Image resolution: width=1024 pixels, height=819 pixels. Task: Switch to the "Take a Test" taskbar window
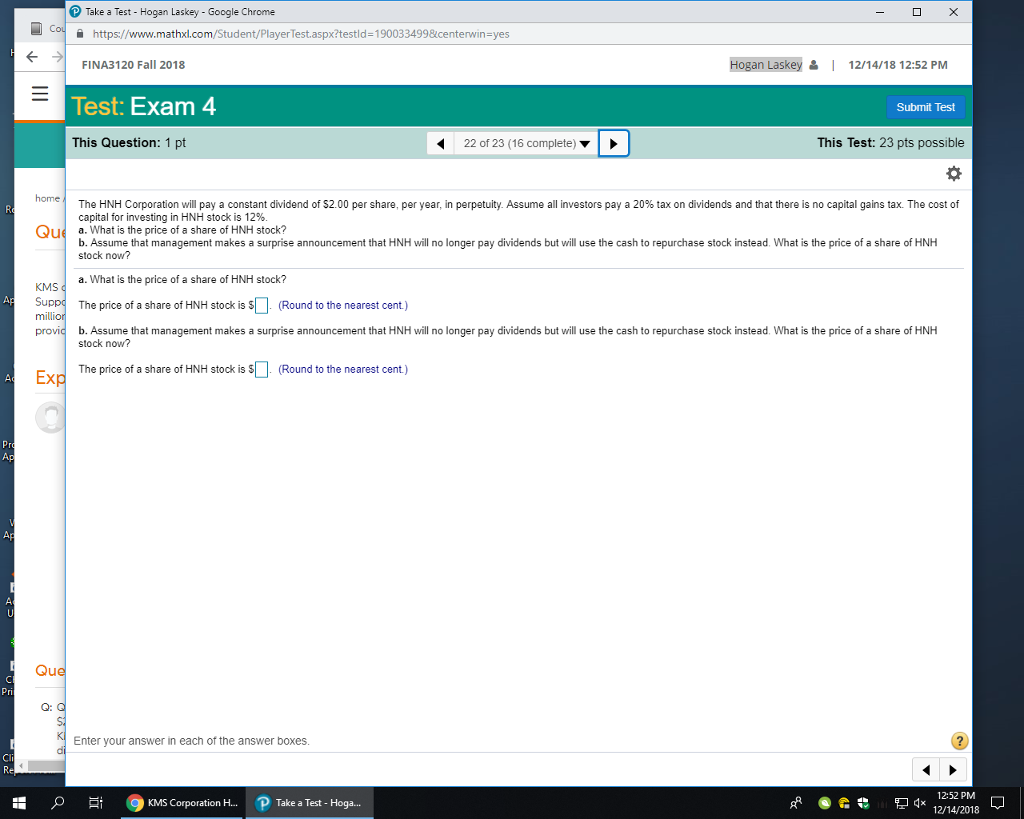308,803
